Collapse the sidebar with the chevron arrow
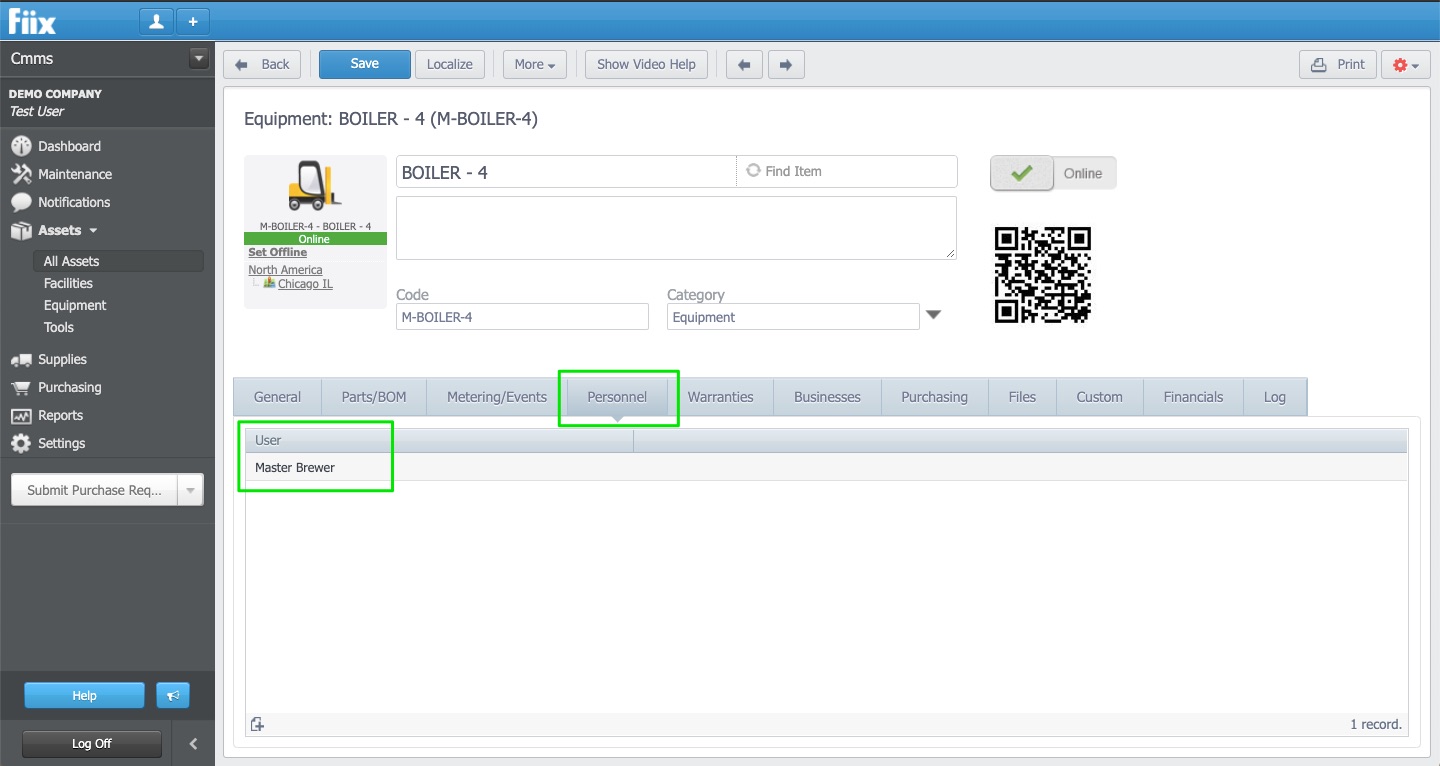This screenshot has width=1440, height=766. (193, 744)
